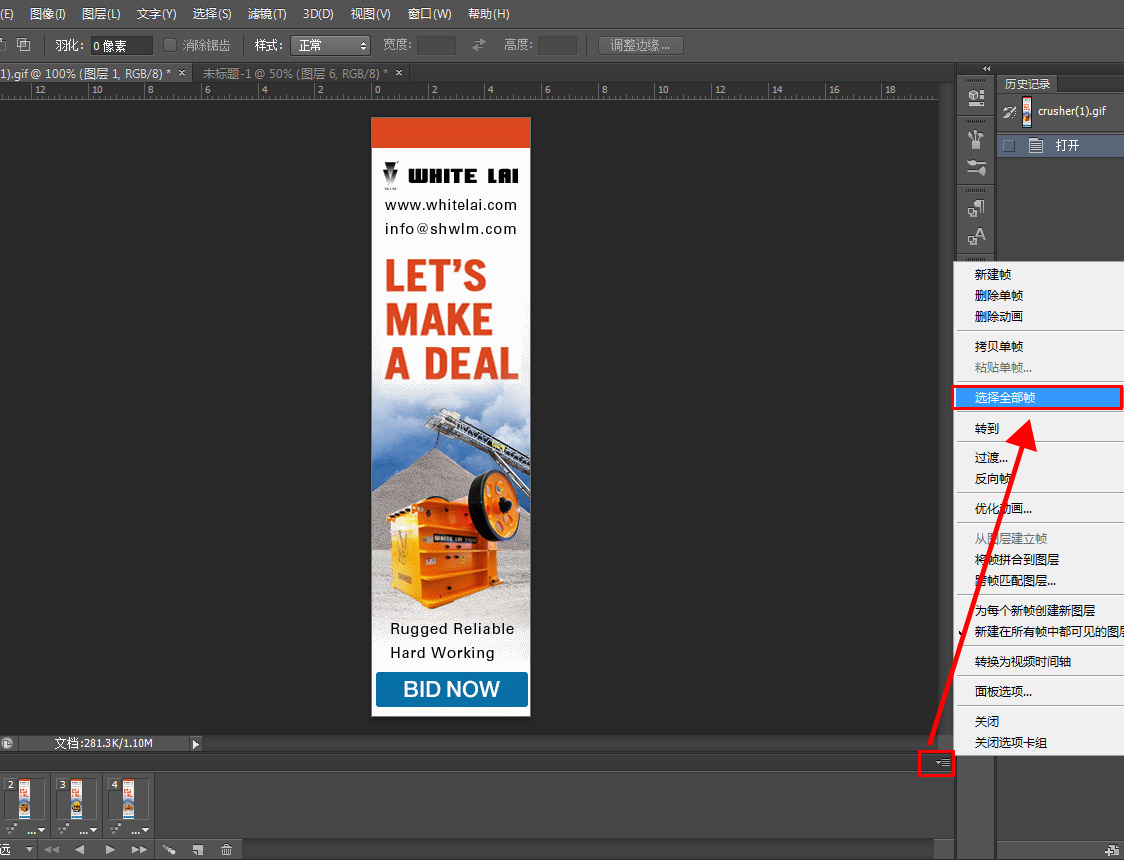Screen dimensions: 1124x860
Task: Click the 调整边缘... button
Action: pyautogui.click(x=640, y=46)
